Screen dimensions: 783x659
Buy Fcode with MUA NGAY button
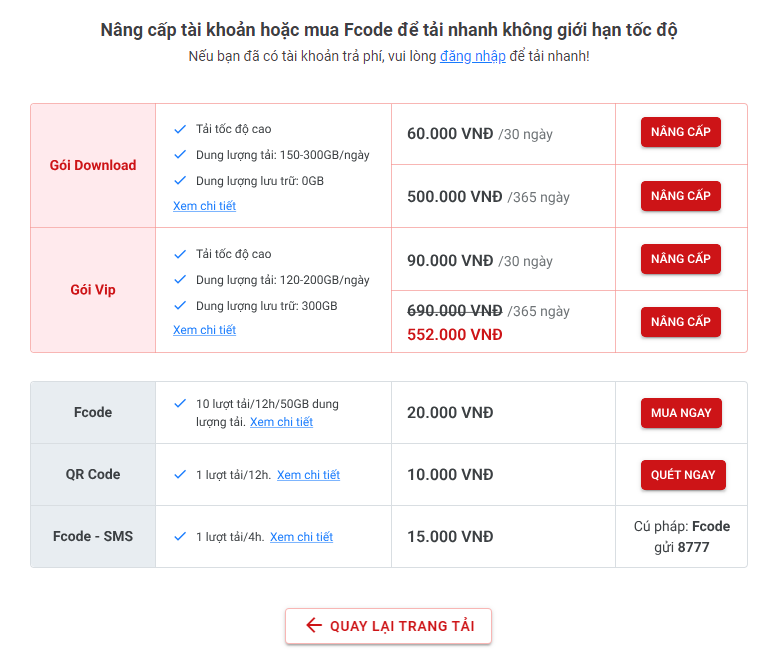pos(681,413)
